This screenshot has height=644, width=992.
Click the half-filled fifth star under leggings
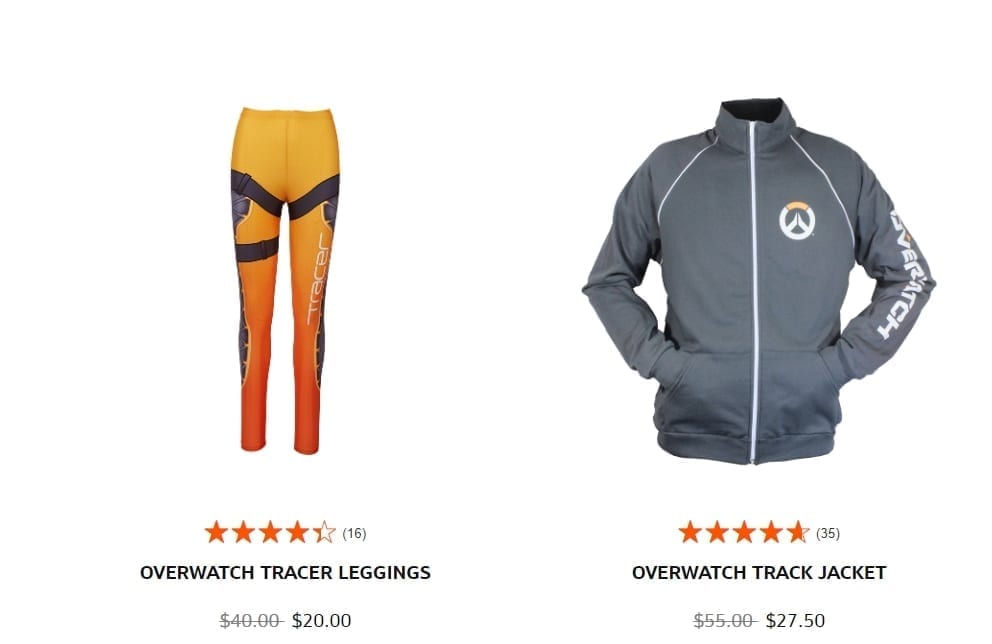(x=324, y=533)
